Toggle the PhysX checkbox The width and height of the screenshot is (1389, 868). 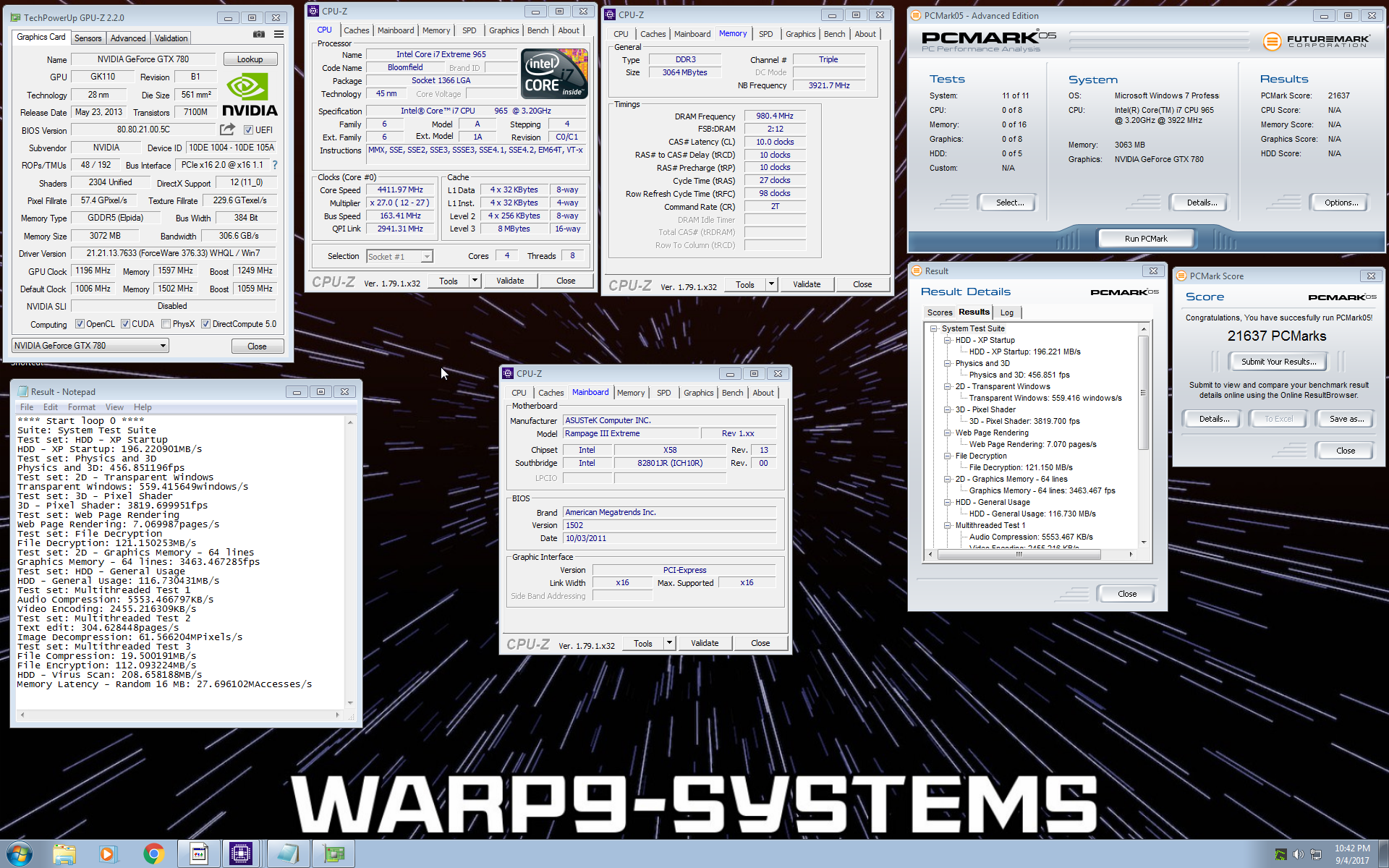coord(166,324)
